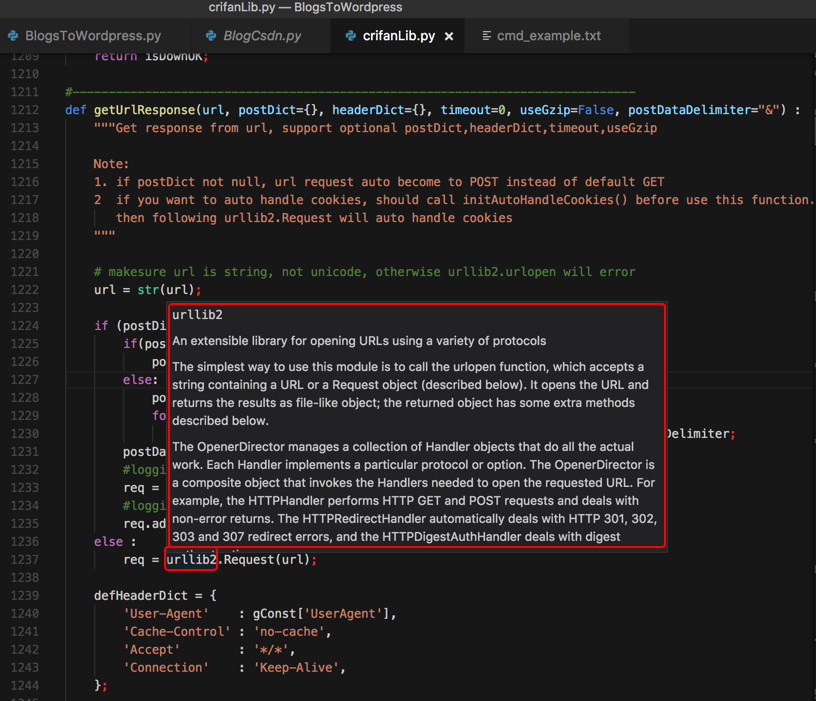Click the timeout=0 parameter
The height and width of the screenshot is (701, 816).
click(473, 110)
